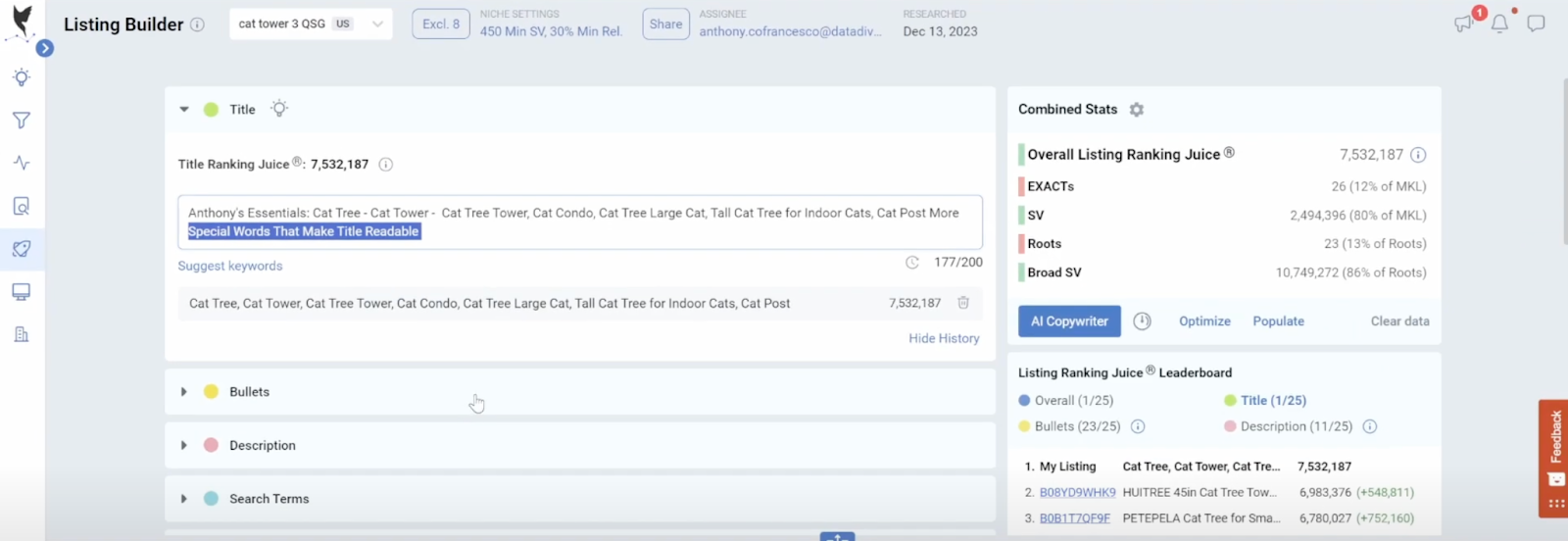Collapse the Title section

coord(184,110)
